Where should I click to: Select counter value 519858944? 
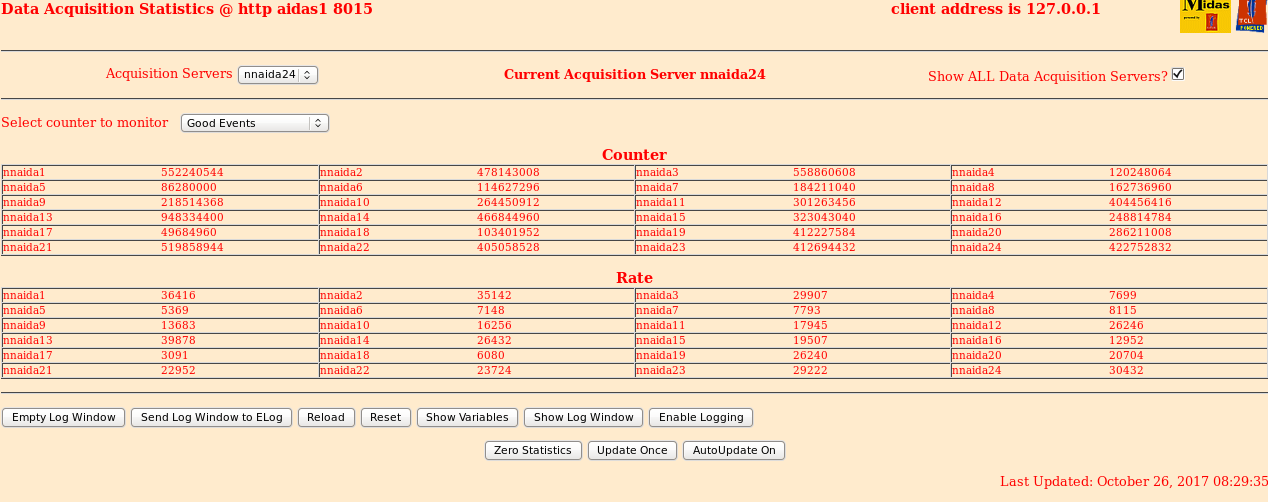192,247
